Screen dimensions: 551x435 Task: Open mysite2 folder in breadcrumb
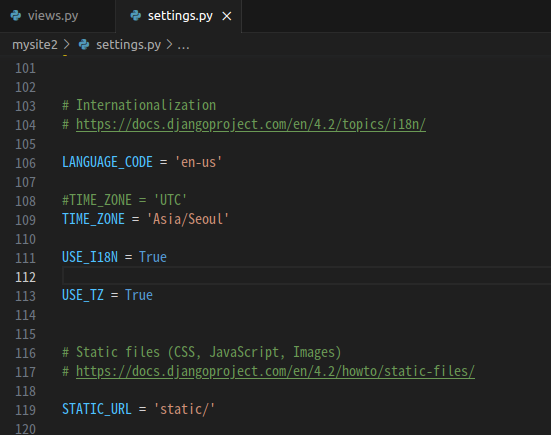point(35,45)
